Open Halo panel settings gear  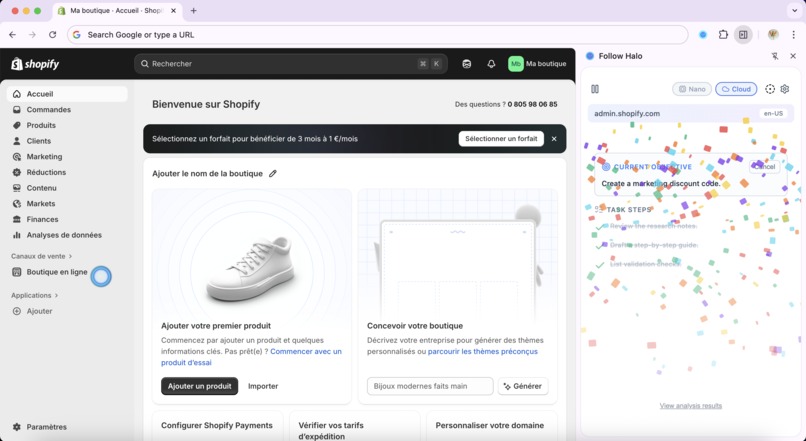[784, 89]
